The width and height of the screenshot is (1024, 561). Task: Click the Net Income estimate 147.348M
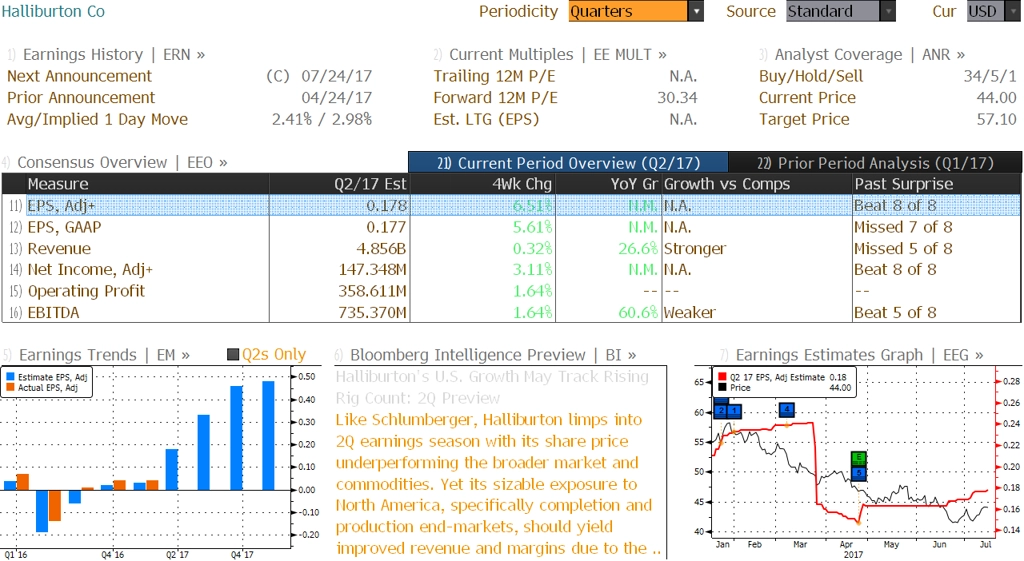(x=372, y=270)
